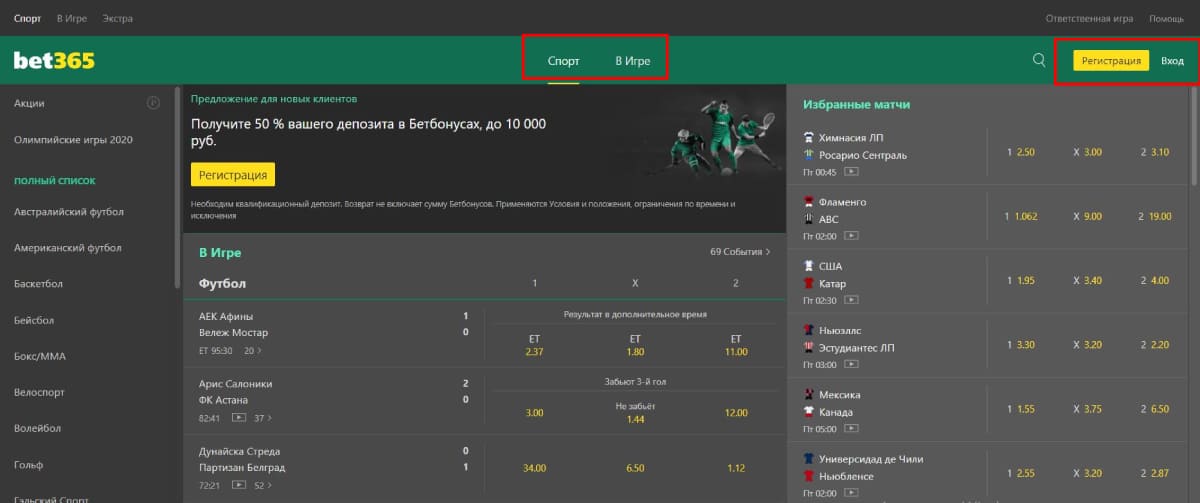
Task: Open live stream icon for Универсидад де Чили match
Action: [851, 494]
